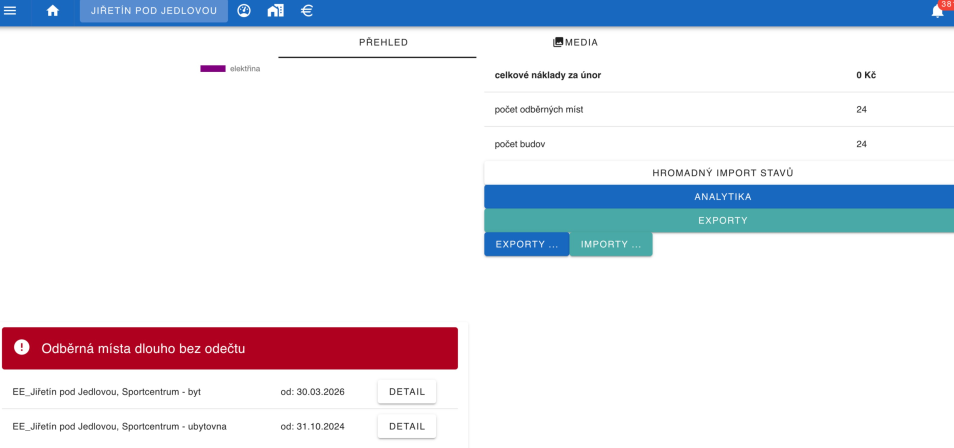Open the ANALYTIKA button
Viewport: 954px width, 448px height.
tap(722, 197)
